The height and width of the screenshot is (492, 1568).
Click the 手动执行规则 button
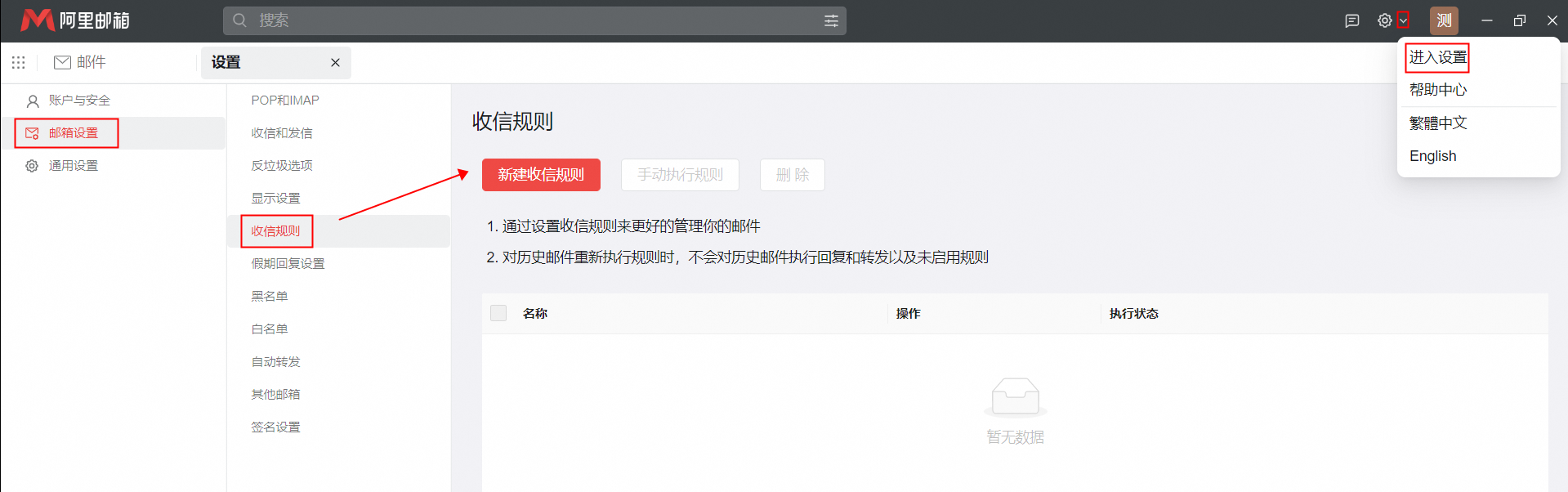click(680, 175)
